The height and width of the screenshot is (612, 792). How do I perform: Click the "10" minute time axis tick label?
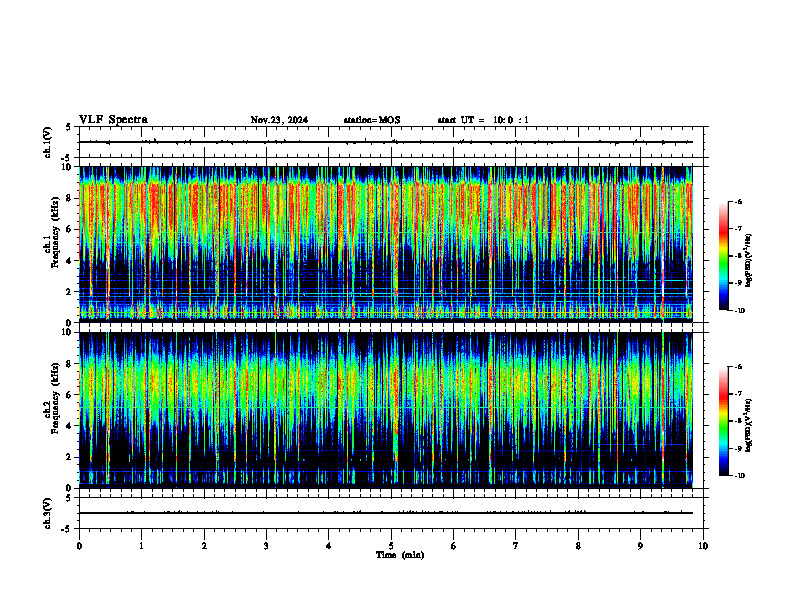(703, 546)
